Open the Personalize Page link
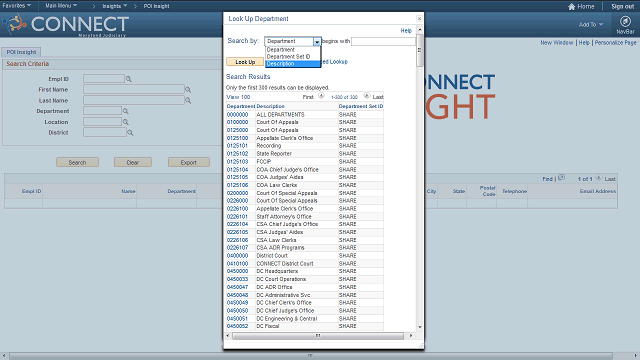 point(615,42)
